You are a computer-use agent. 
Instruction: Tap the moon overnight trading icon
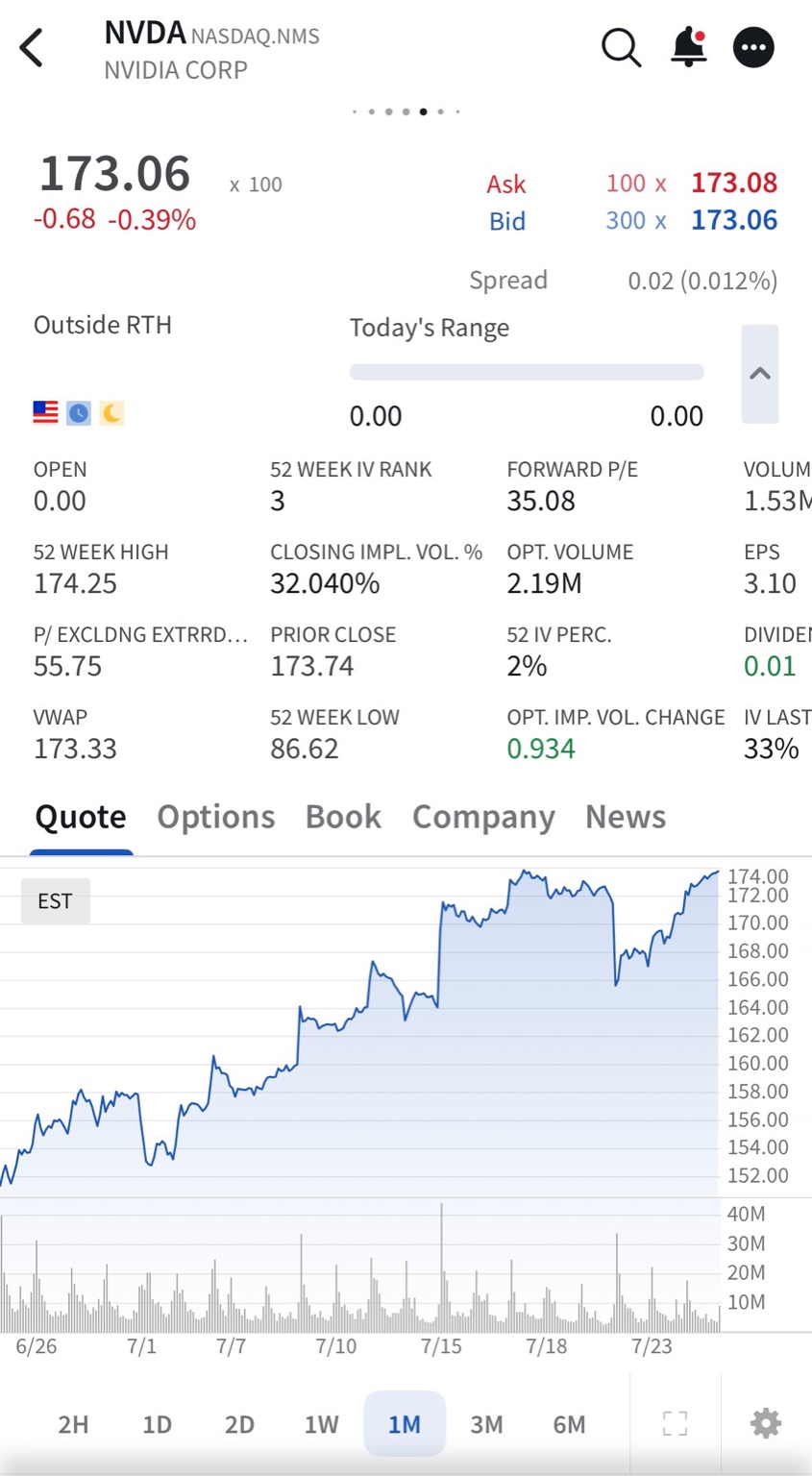pos(111,413)
